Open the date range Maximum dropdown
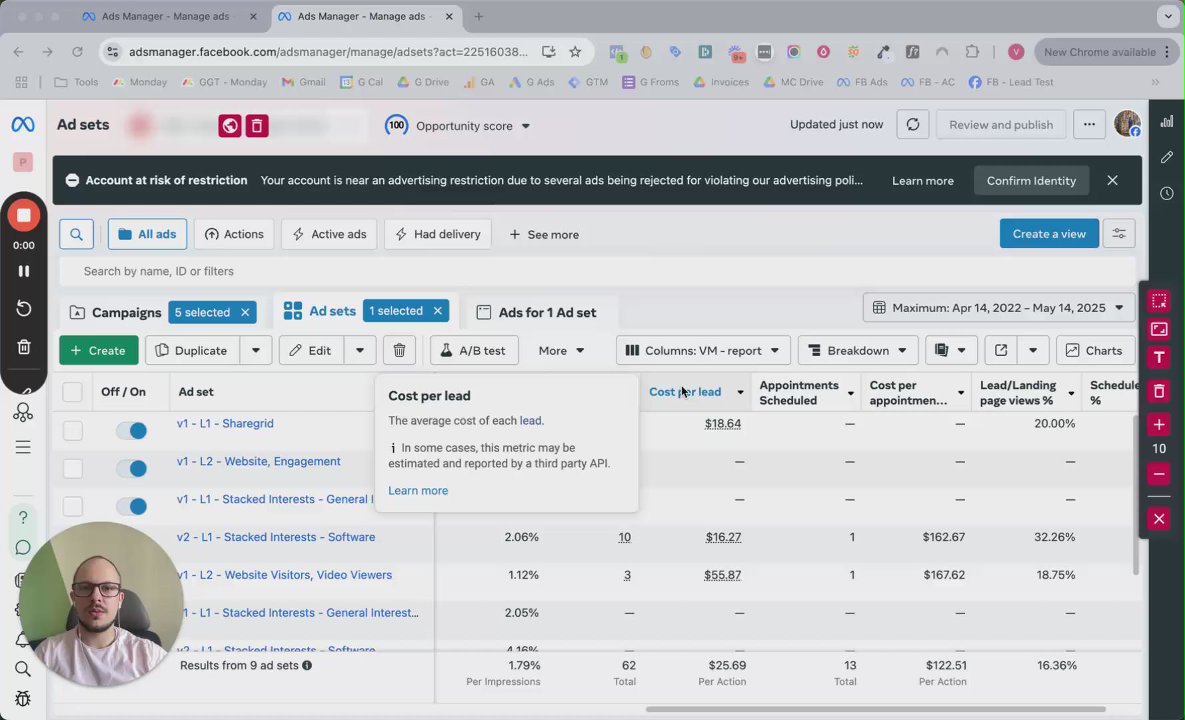 coord(998,308)
